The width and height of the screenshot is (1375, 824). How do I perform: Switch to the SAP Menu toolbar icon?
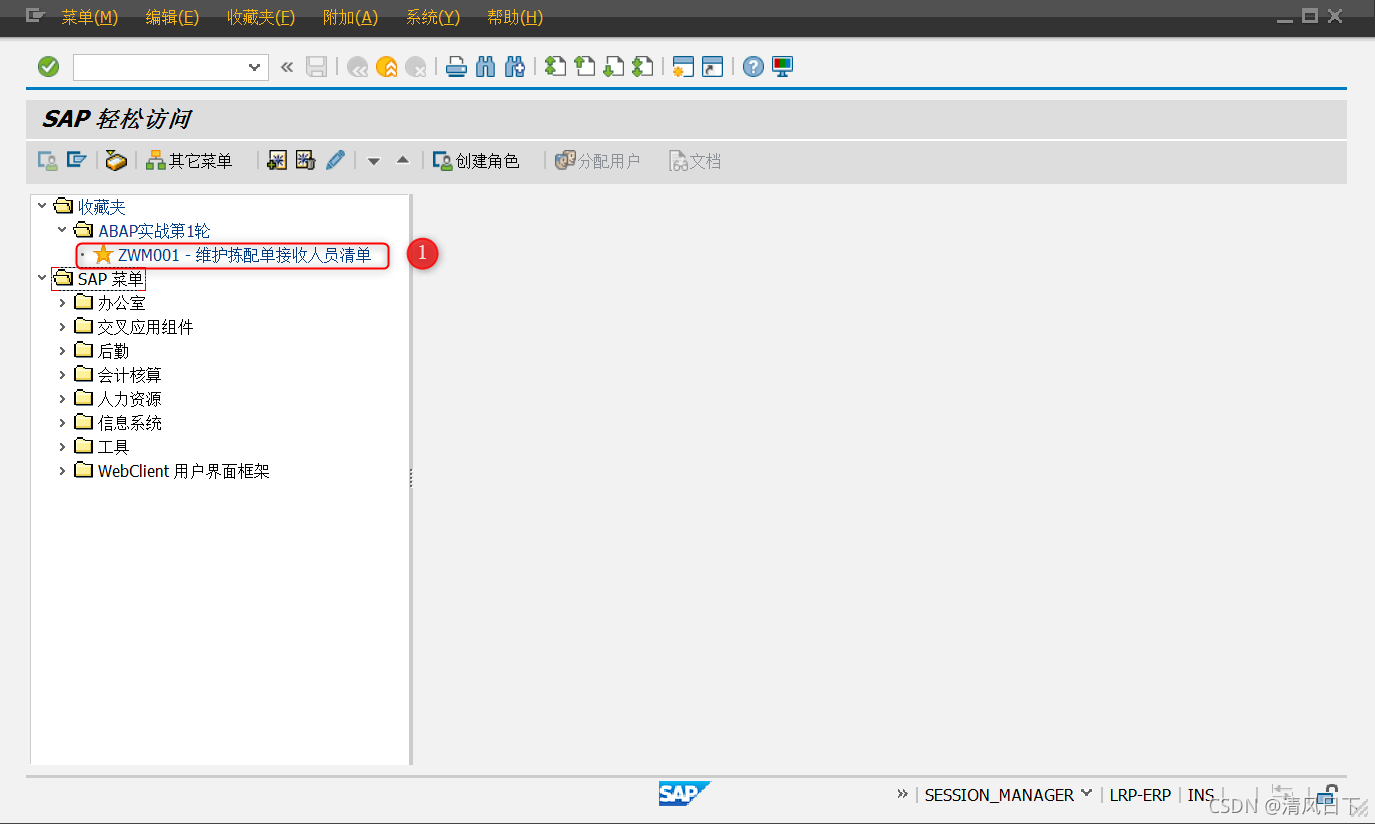(76, 160)
